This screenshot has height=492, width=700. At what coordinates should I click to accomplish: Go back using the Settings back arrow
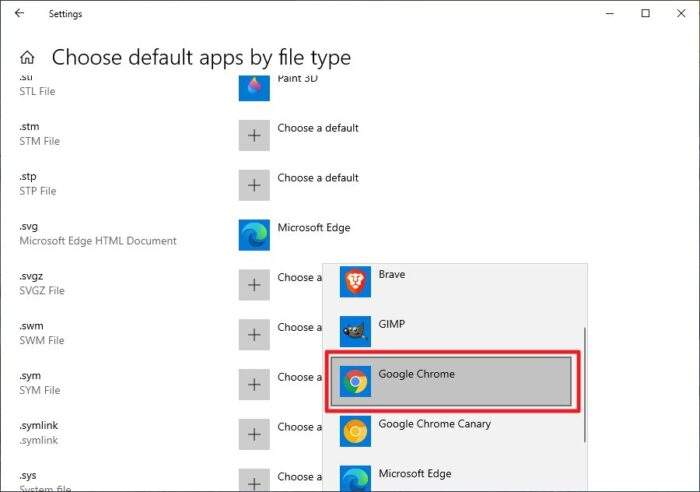pyautogui.click(x=19, y=13)
